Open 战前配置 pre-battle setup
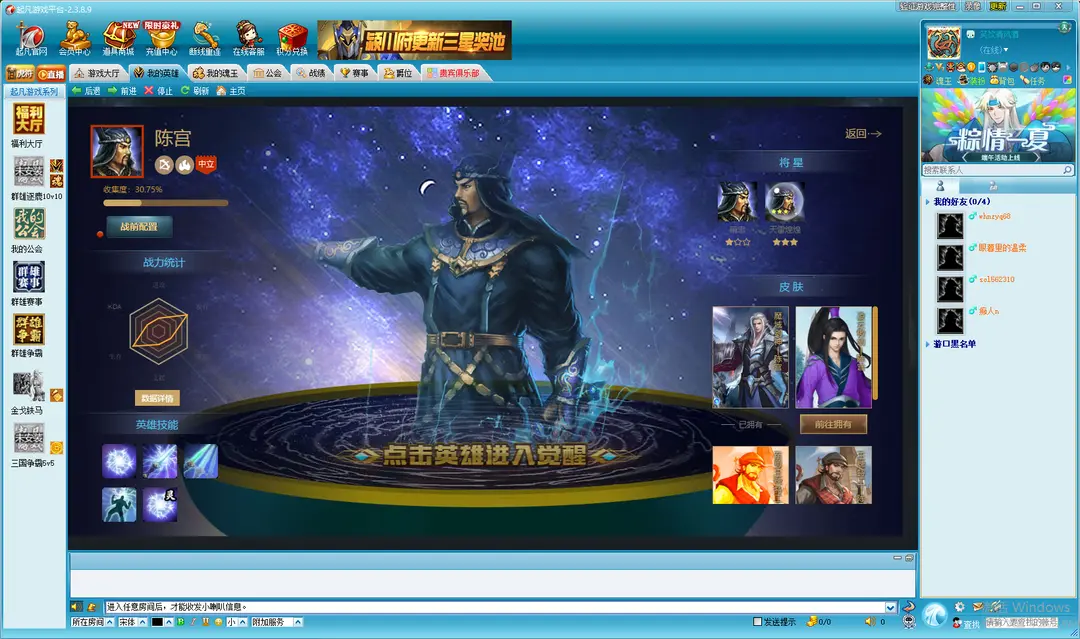Screen dimensions: 1080x639 point(139,227)
